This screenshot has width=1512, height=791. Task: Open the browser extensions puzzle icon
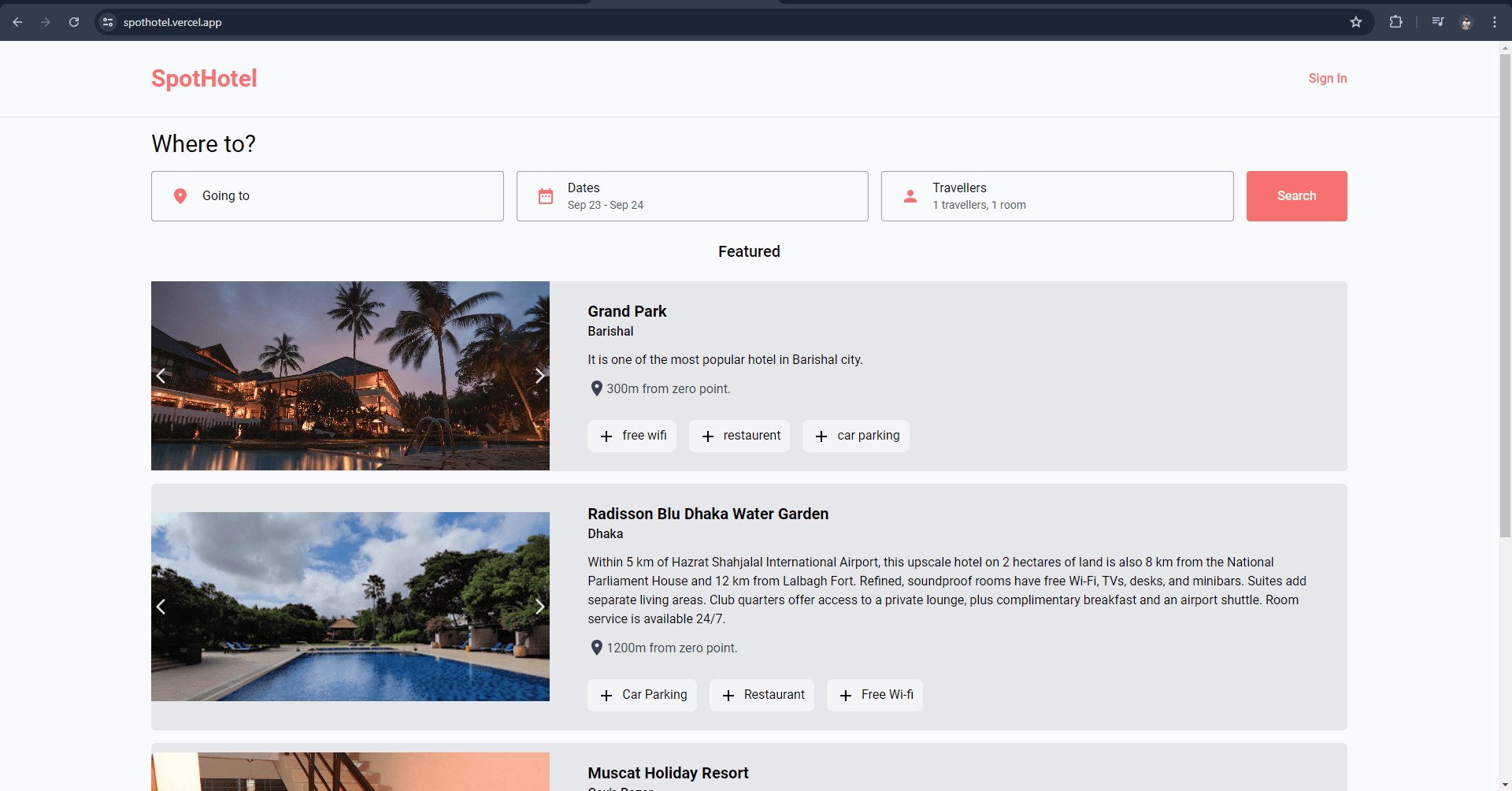1395,22
